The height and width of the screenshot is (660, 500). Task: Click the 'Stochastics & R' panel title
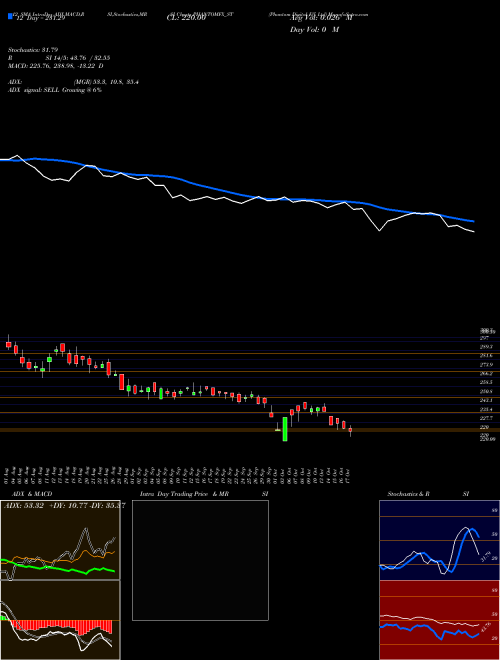click(x=409, y=494)
